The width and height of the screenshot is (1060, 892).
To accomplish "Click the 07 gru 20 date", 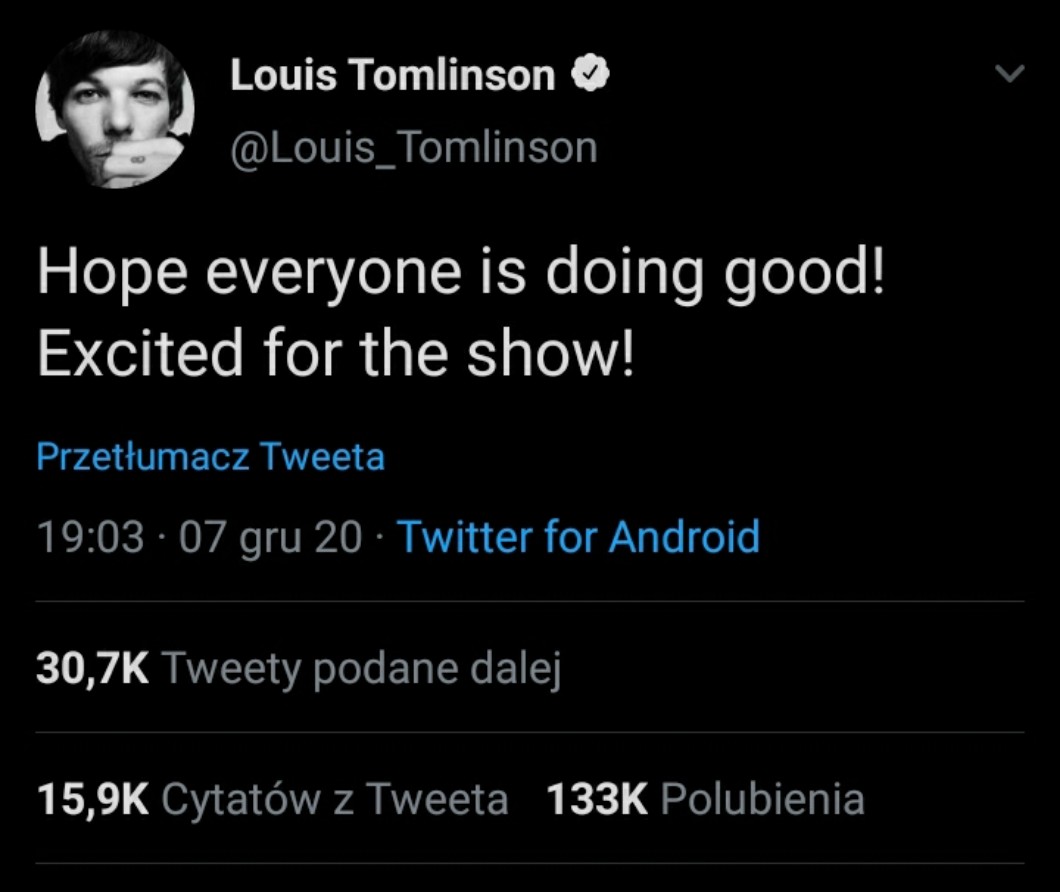I will (270, 538).
